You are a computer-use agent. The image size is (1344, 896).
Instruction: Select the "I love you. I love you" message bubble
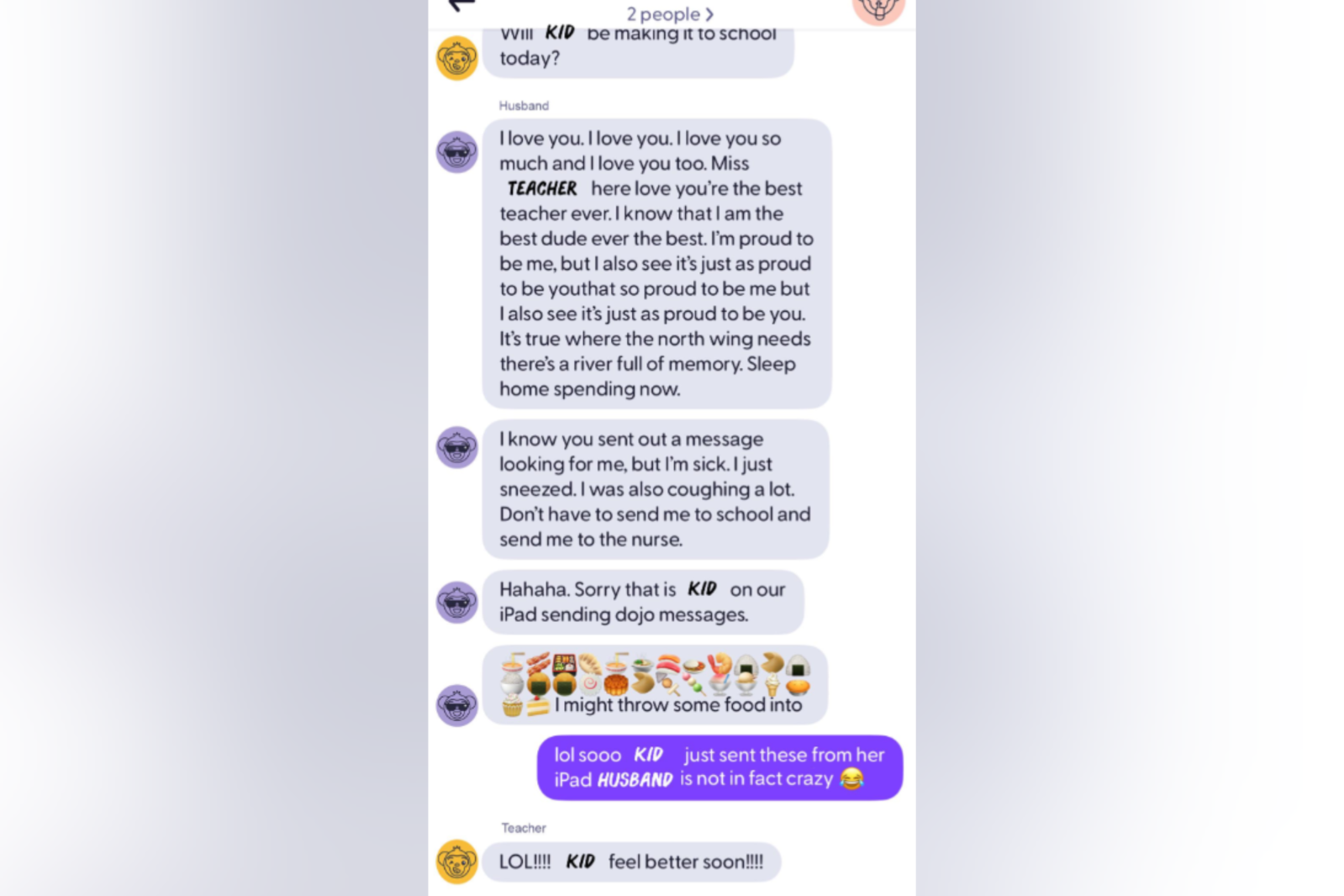coord(656,263)
